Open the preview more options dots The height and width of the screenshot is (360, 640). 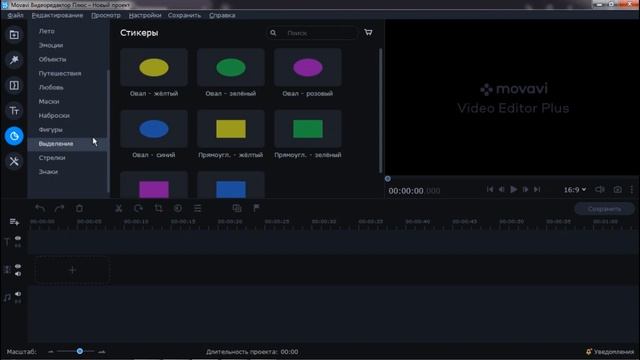click(x=631, y=190)
